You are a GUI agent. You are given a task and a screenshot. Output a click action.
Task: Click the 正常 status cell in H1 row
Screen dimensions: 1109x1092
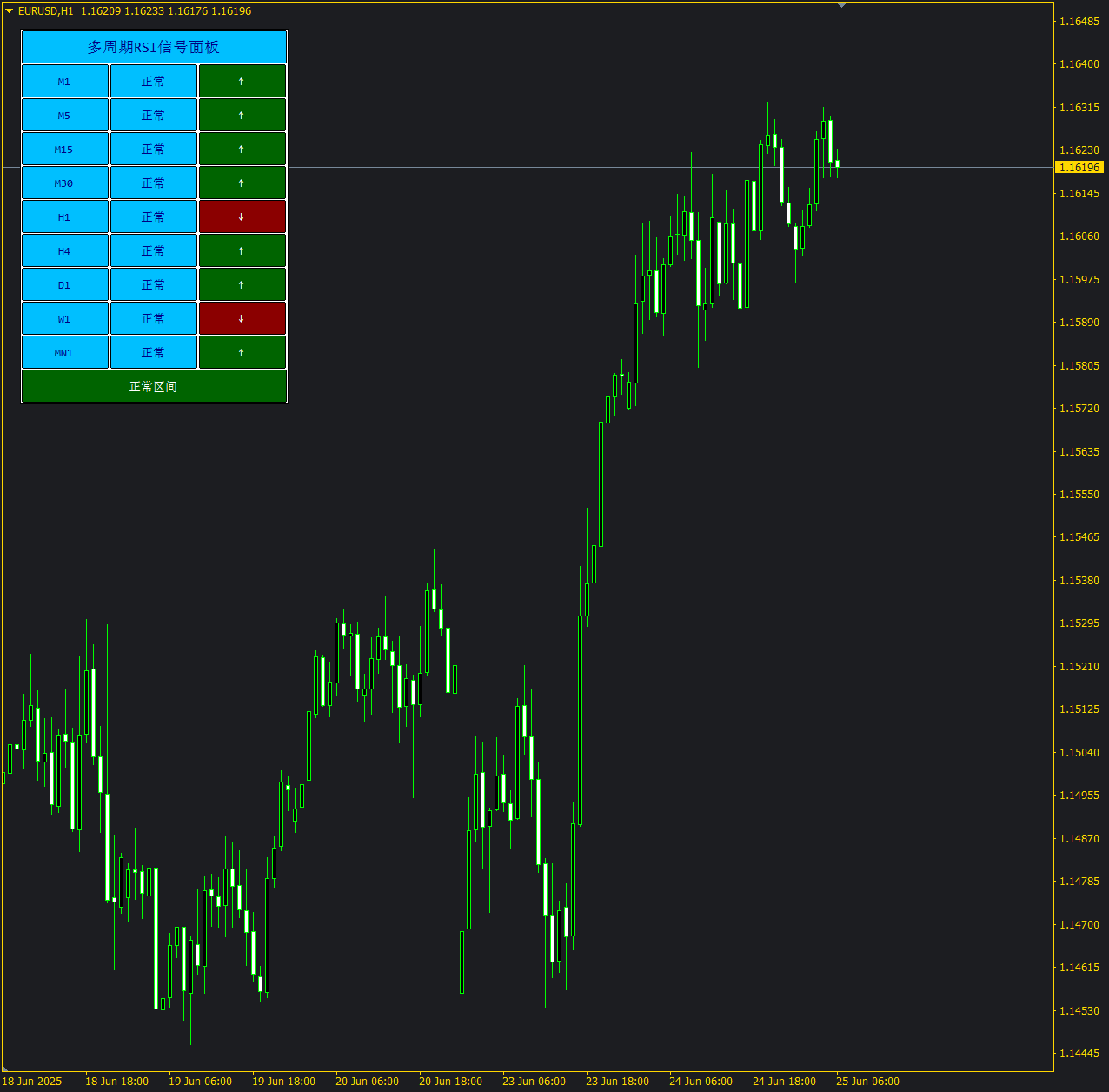[x=154, y=216]
